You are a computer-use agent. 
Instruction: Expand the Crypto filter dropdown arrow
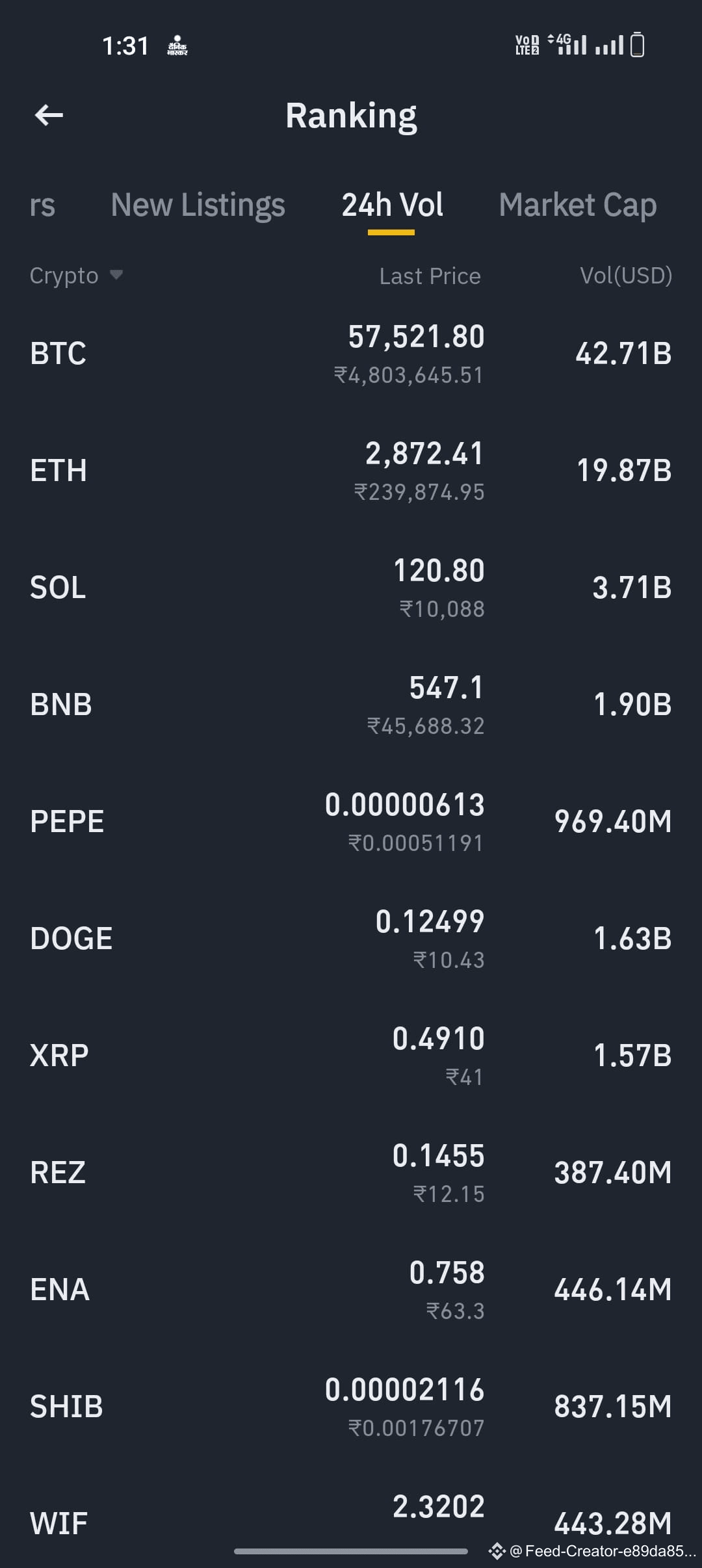coord(116,275)
